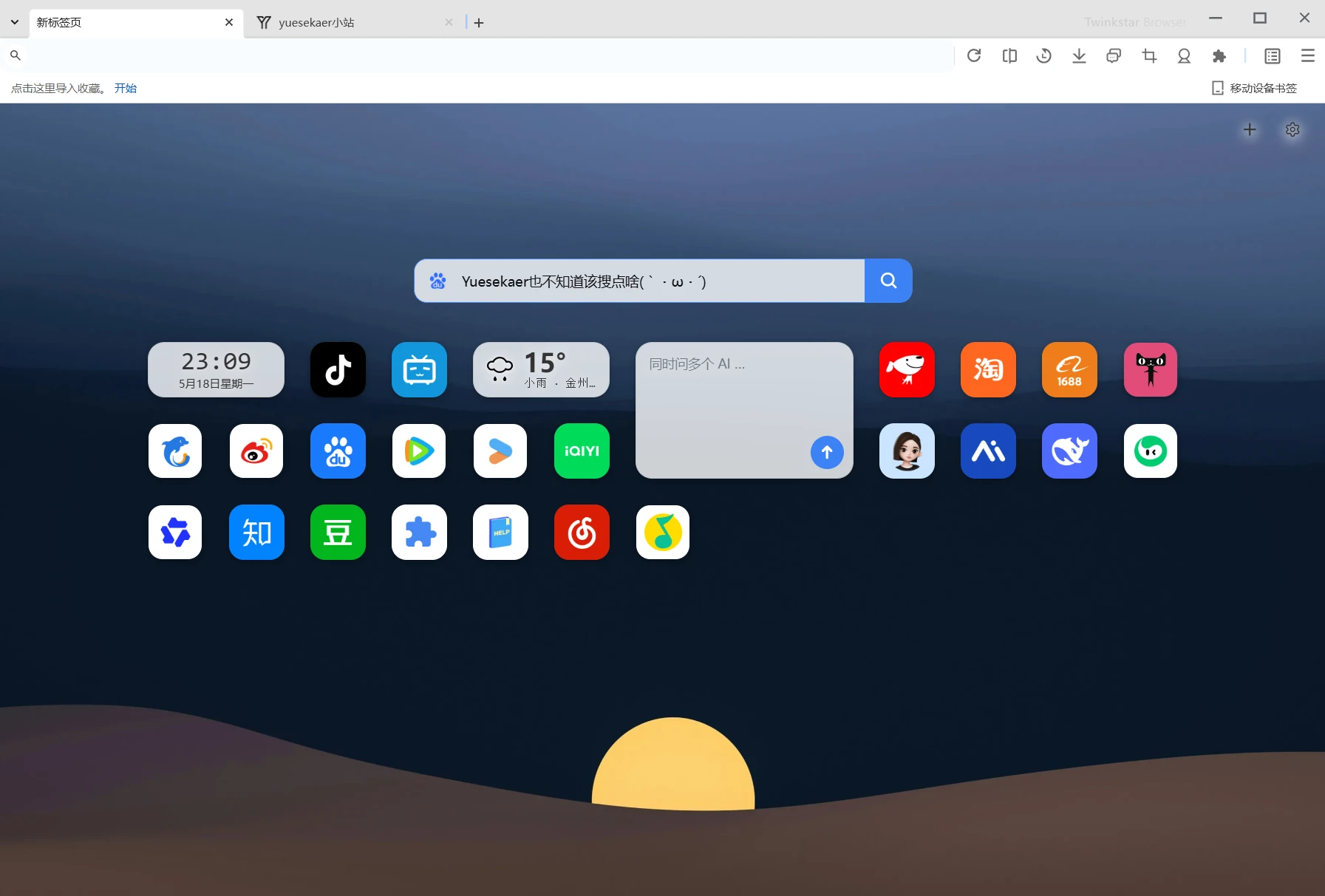The image size is (1325, 896).
Task: Open the TikTok/Douyin shortcut
Action: 338,369
